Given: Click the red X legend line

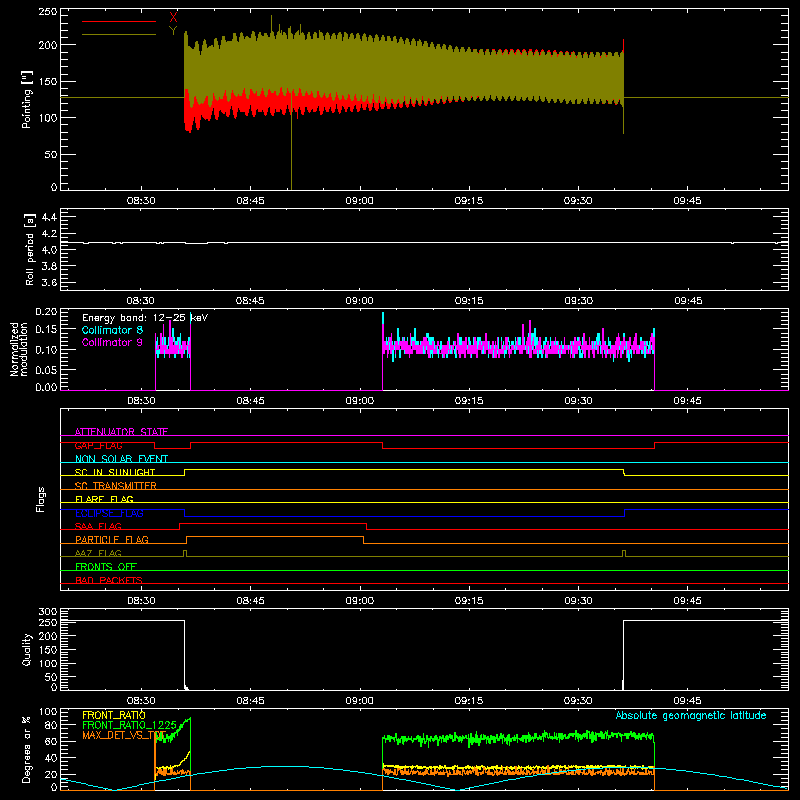Looking at the screenshot, I should pos(119,21).
